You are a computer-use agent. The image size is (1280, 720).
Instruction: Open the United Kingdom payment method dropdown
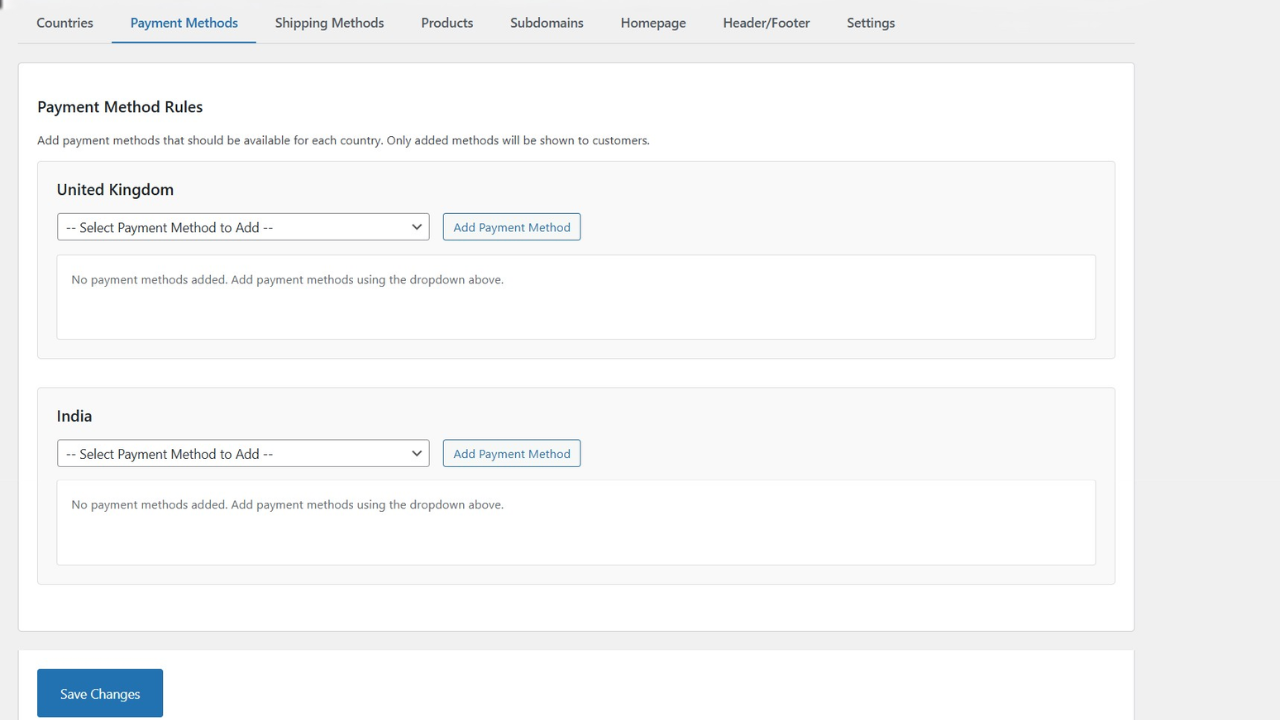click(242, 227)
